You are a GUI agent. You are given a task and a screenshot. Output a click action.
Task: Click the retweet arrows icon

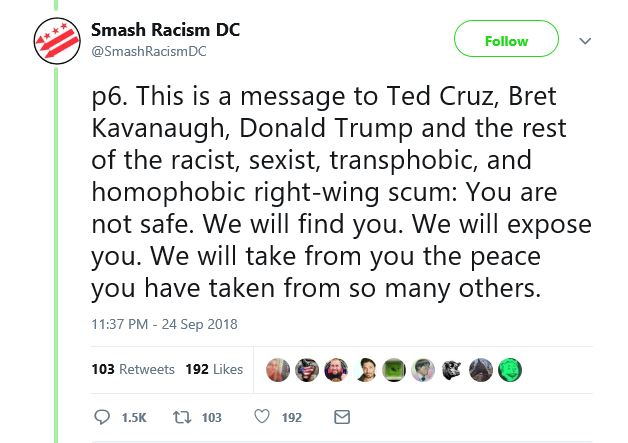(x=181, y=417)
